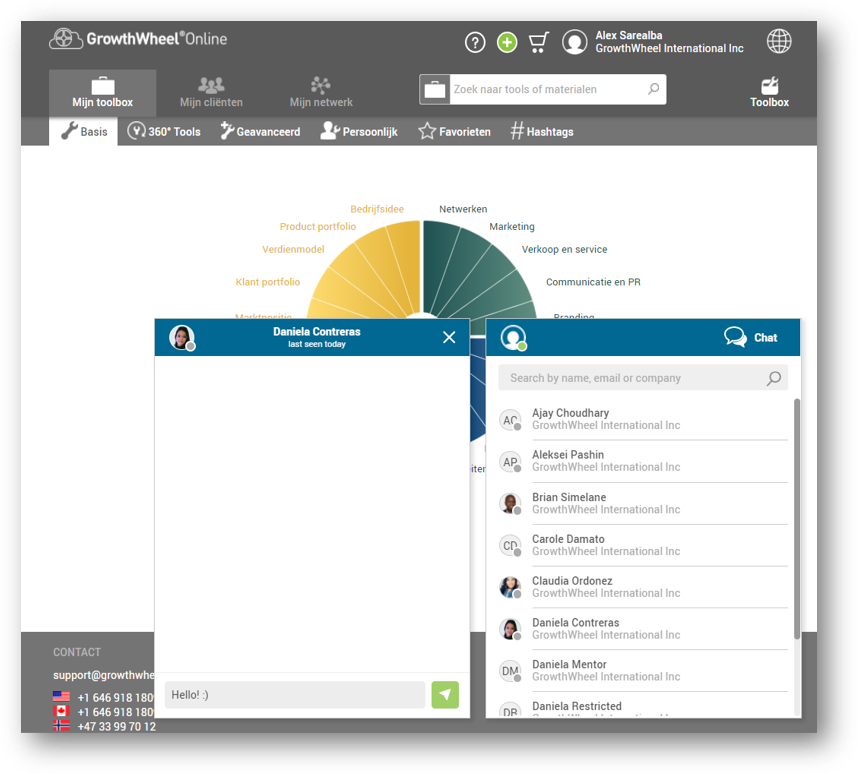Image resolution: width=858 pixels, height=774 pixels.
Task: Open chat with Daniela Mentor
Action: point(644,671)
